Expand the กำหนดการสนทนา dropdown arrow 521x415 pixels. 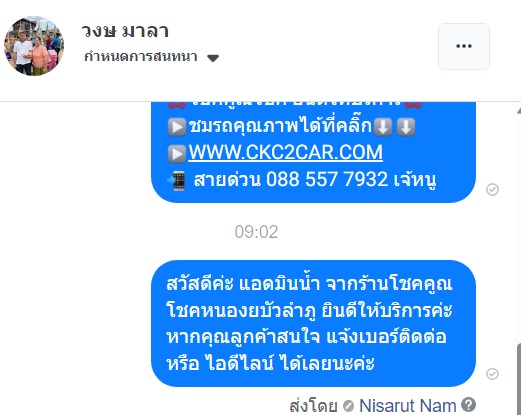(213, 58)
